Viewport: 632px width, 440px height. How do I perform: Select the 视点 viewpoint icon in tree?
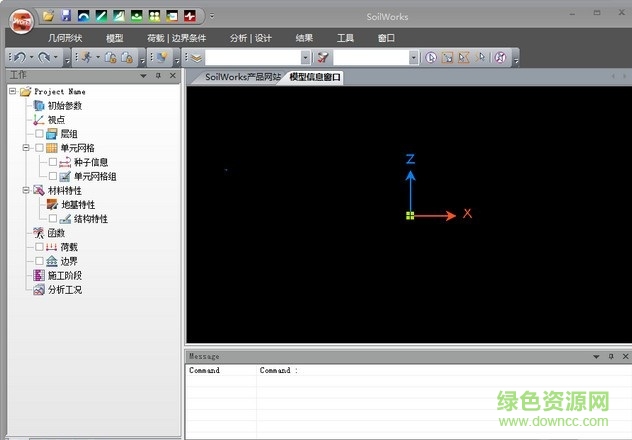click(39, 119)
